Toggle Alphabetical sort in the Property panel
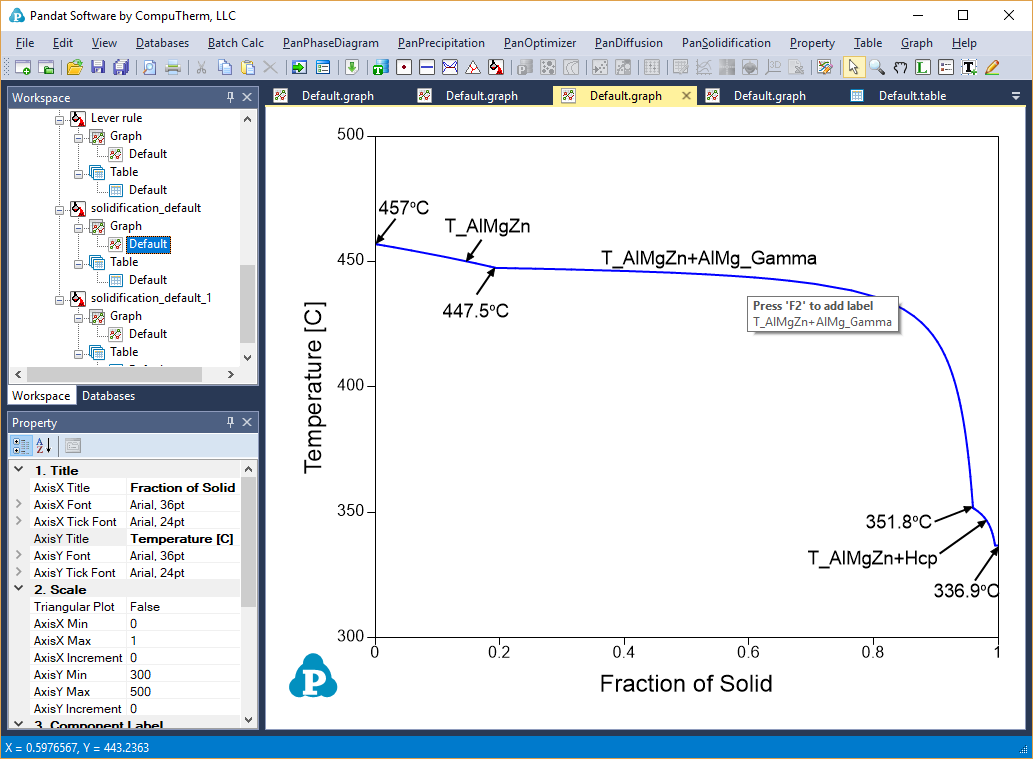This screenshot has width=1033, height=759. click(x=44, y=446)
